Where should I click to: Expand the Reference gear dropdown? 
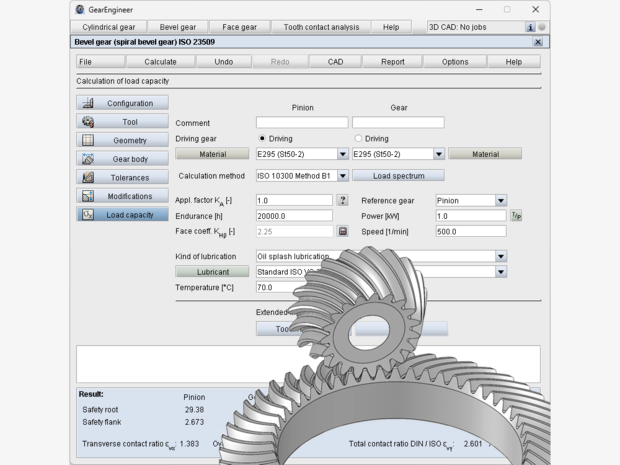(x=500, y=201)
